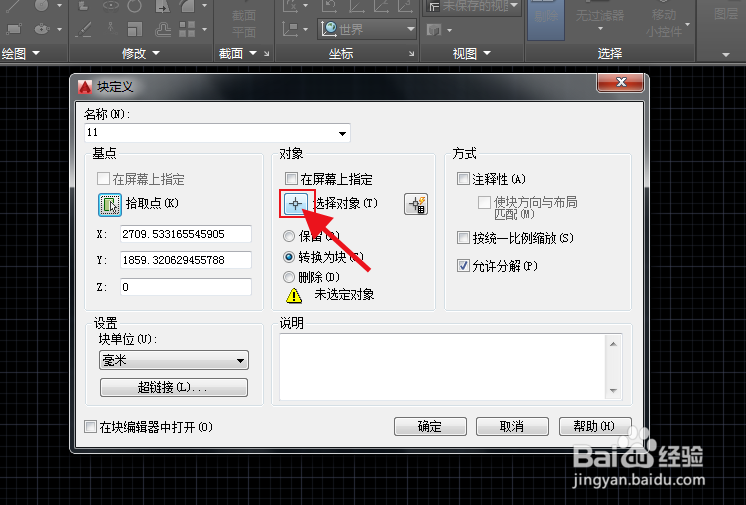
Task: Click the 'No objects selected' (未选定对象) text
Action: [344, 295]
